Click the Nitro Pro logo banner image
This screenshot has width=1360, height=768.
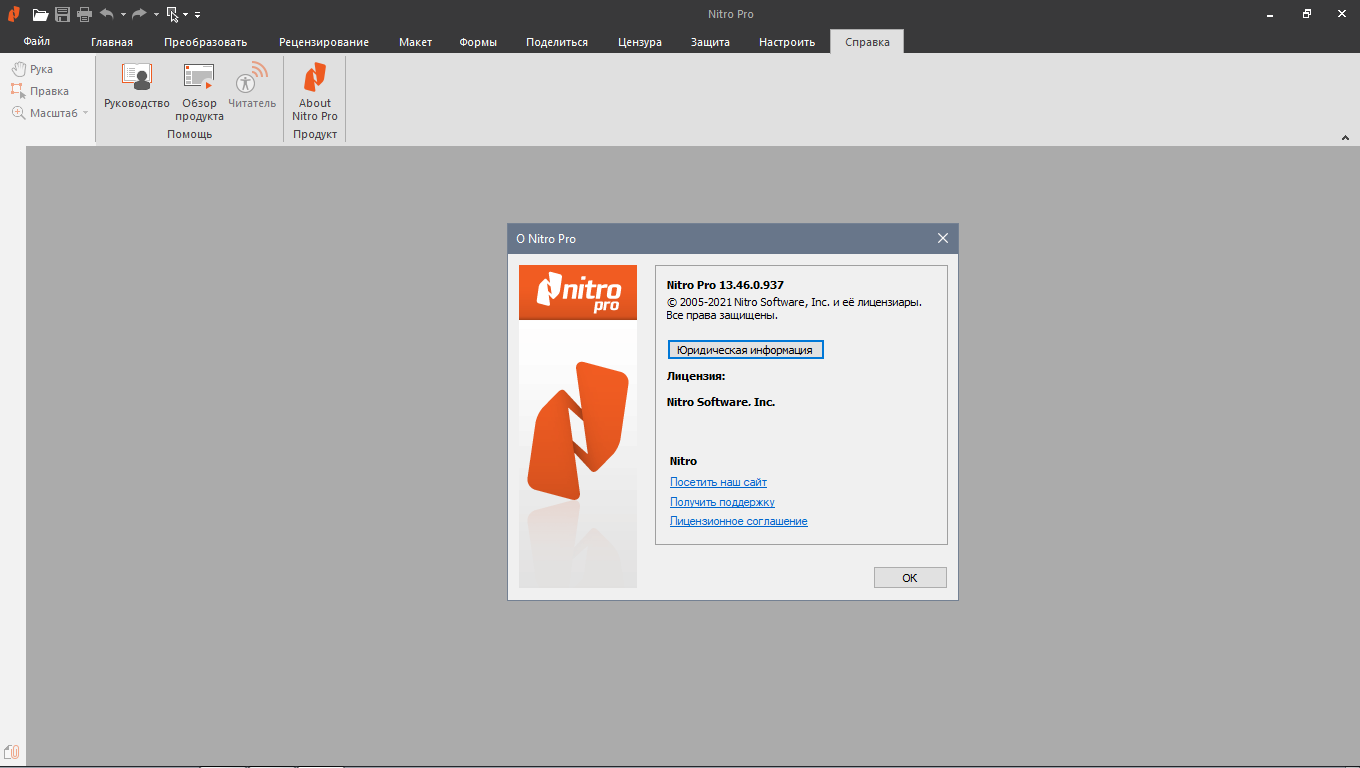[x=578, y=292]
